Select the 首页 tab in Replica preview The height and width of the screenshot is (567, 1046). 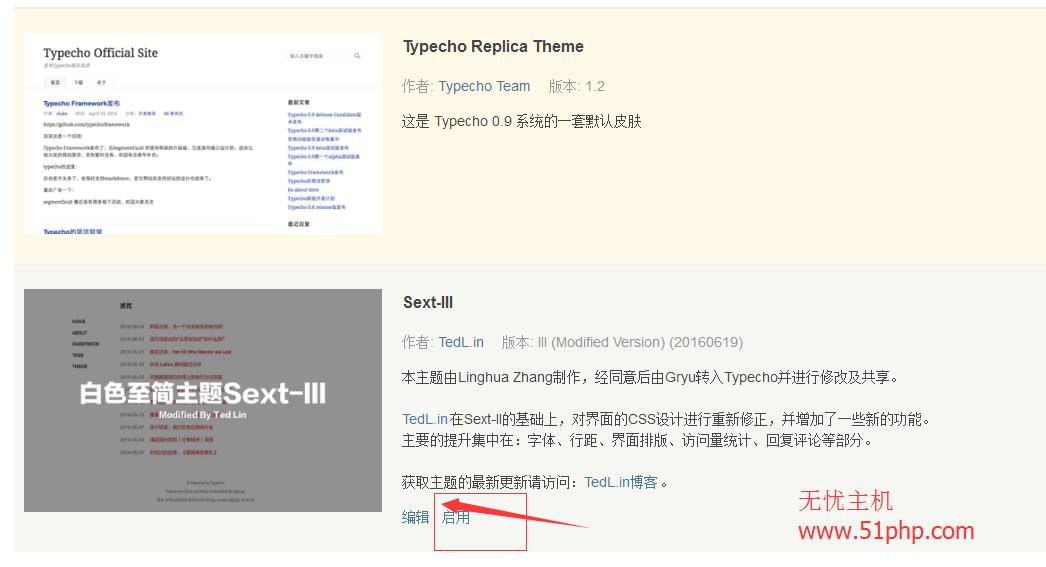point(55,82)
